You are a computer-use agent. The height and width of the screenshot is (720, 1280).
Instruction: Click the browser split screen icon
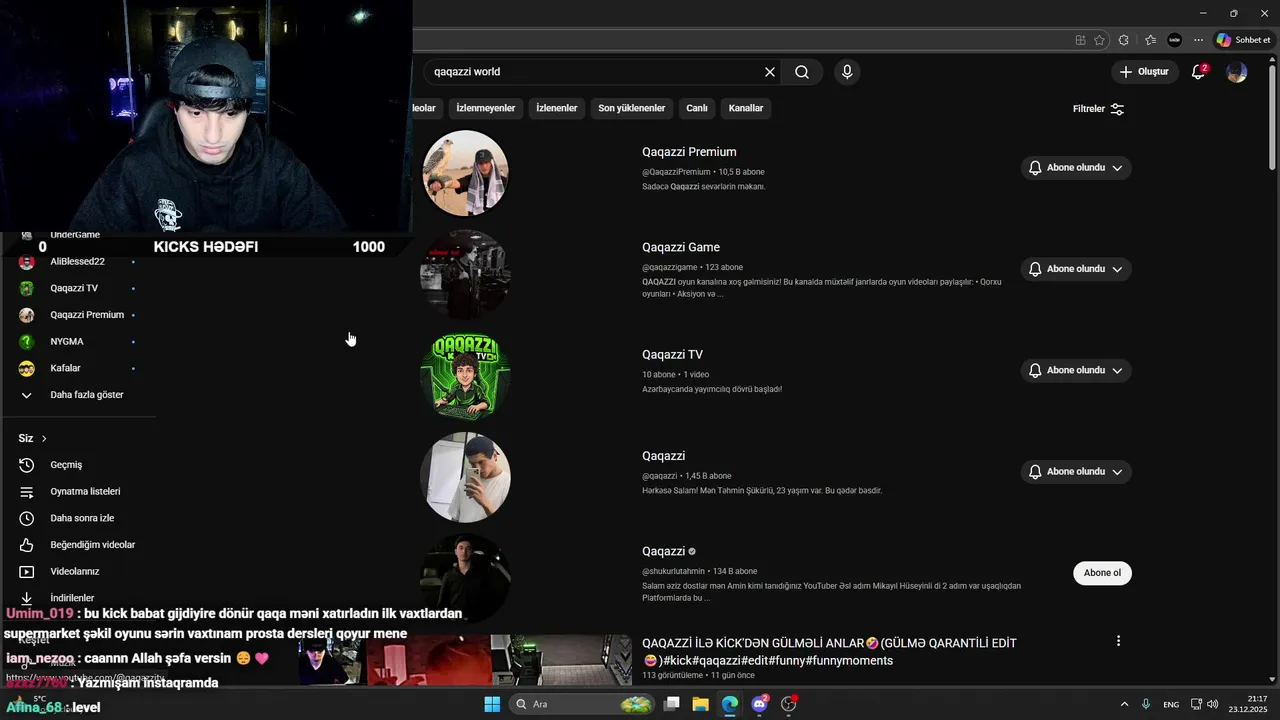pos(1080,40)
